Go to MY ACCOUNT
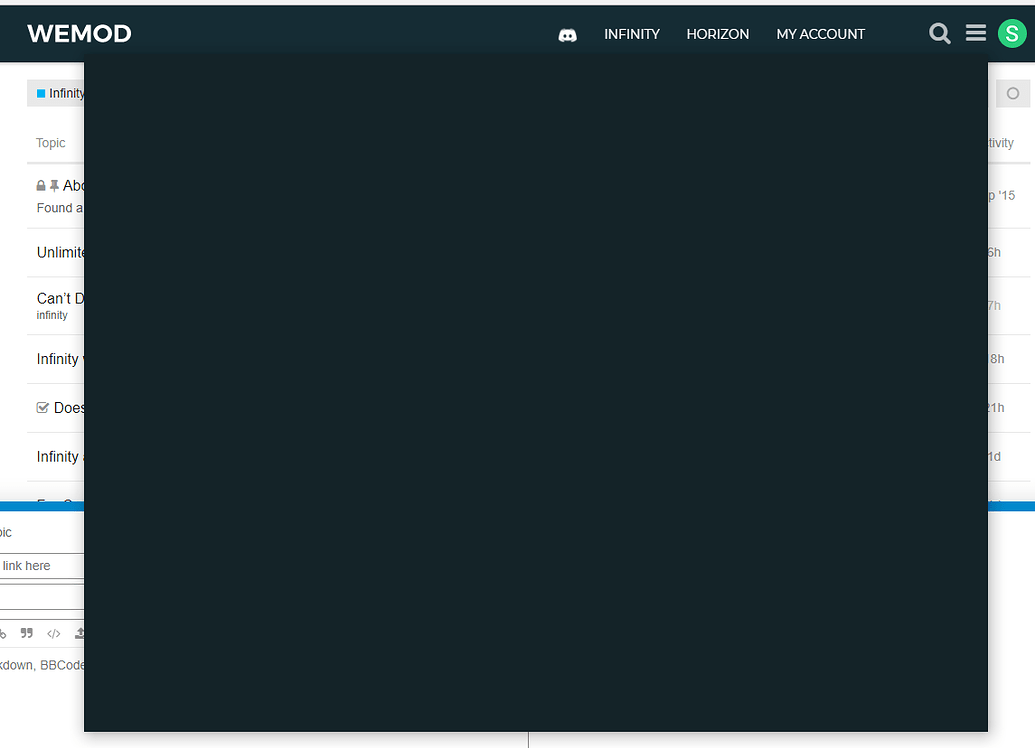The height and width of the screenshot is (748, 1035). (x=820, y=34)
